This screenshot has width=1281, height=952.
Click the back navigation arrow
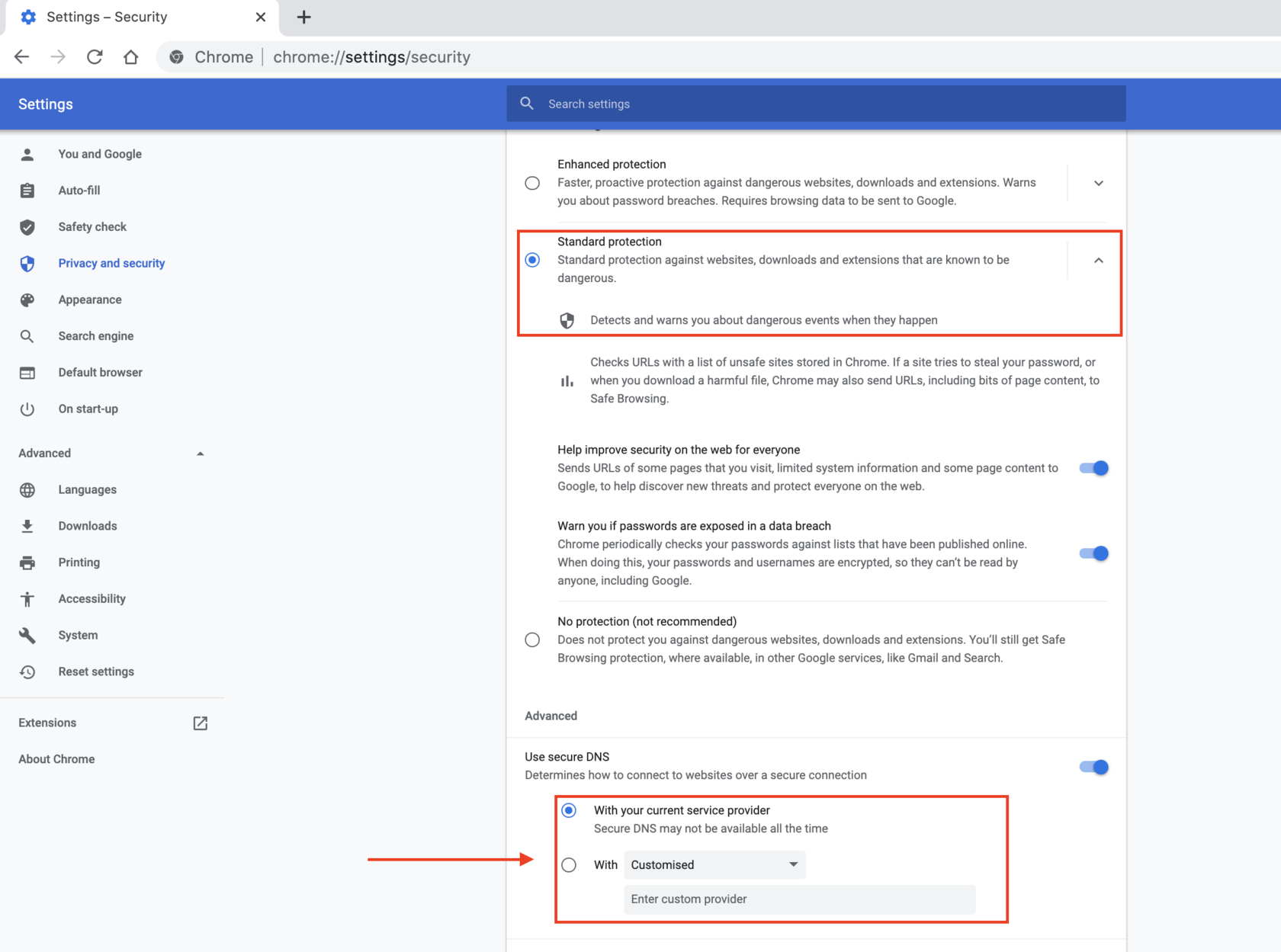21,57
